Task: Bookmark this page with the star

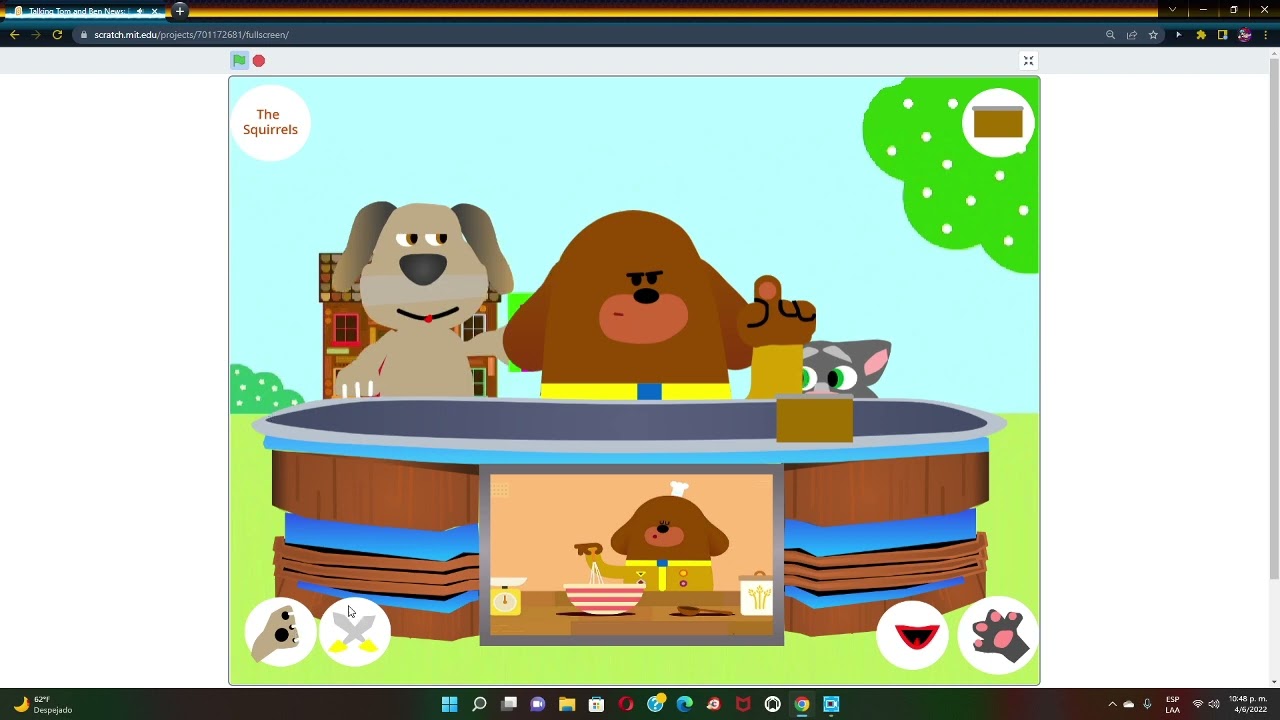Action: pyautogui.click(x=1153, y=35)
